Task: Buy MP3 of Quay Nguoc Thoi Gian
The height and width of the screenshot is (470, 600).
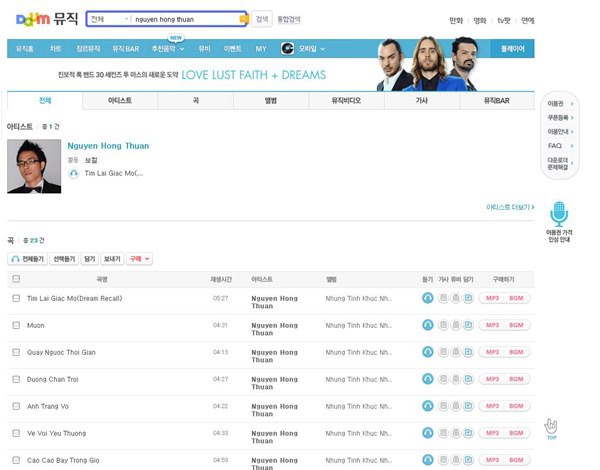Action: click(492, 352)
